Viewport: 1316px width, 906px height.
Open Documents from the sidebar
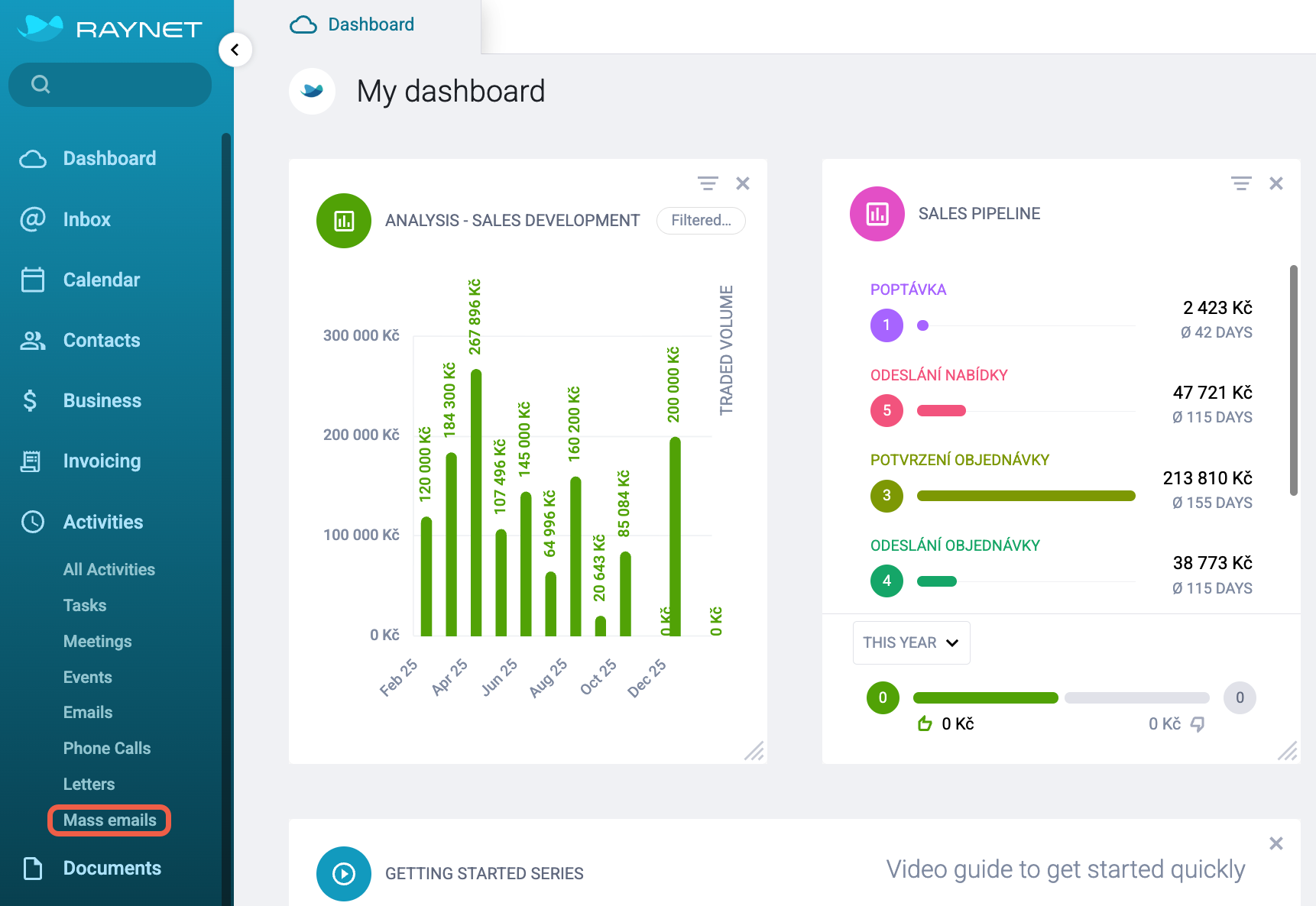pos(112,869)
